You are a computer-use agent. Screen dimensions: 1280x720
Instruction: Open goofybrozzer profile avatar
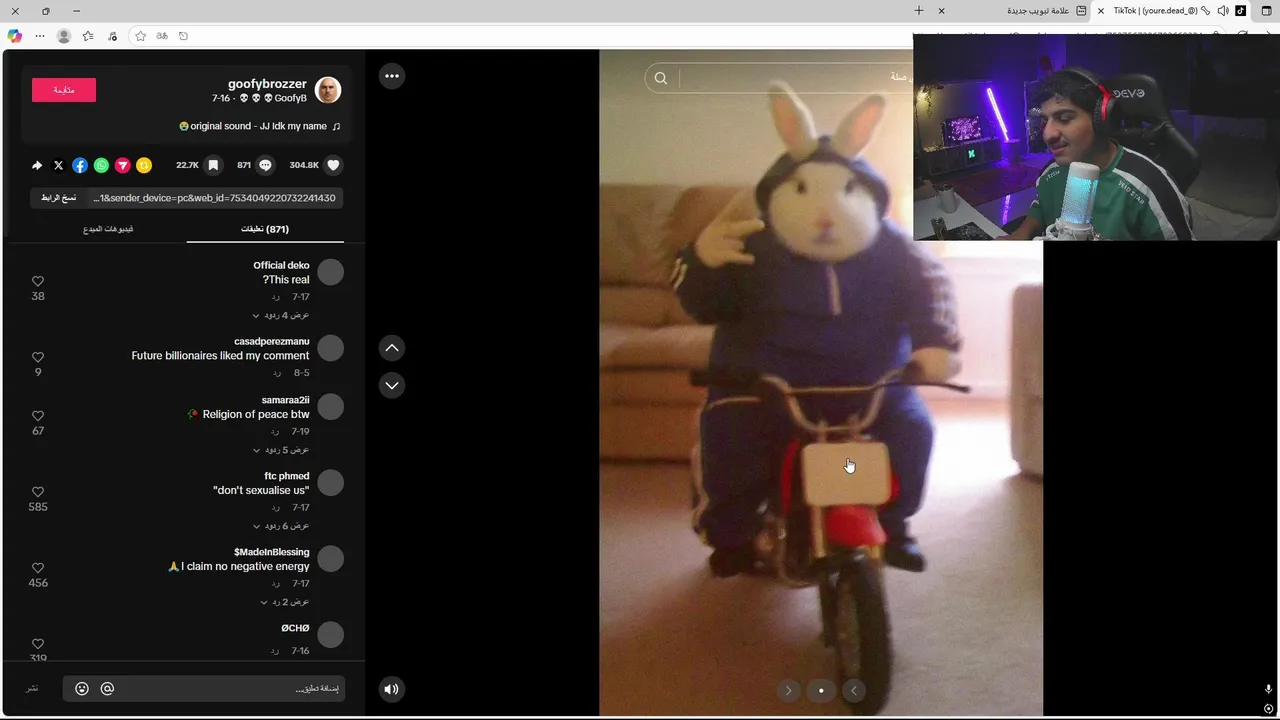point(328,90)
